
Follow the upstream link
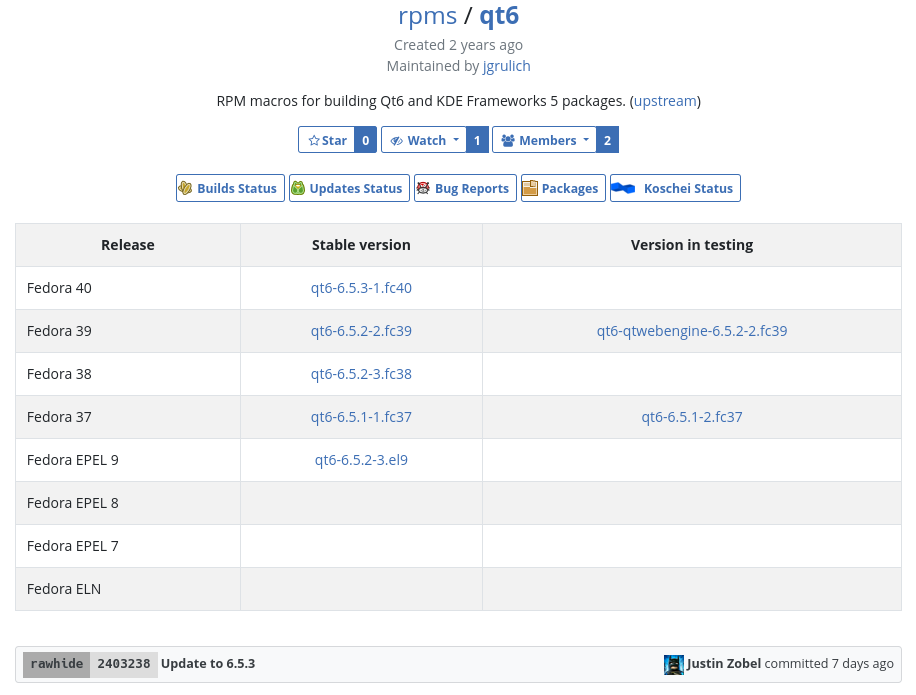pyautogui.click(x=665, y=101)
